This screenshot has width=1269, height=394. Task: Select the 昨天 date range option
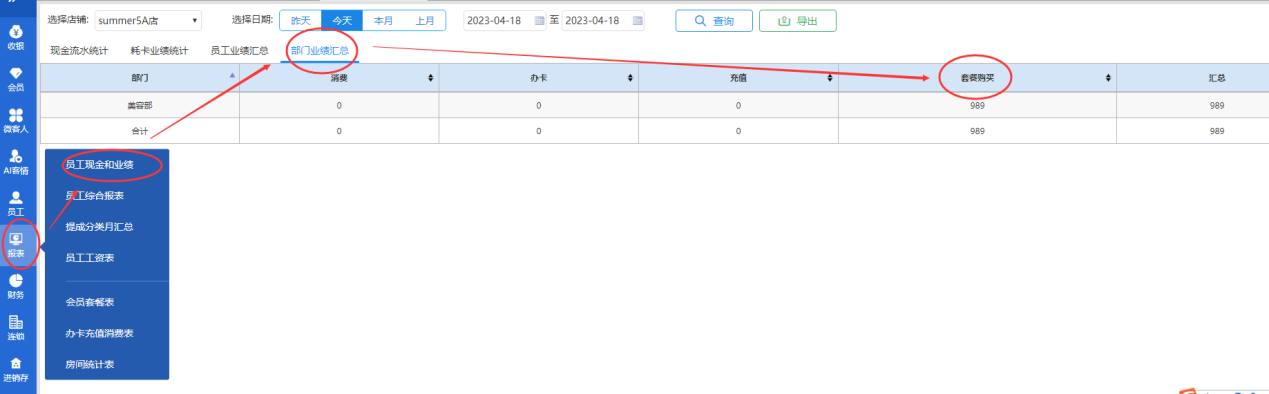click(300, 20)
